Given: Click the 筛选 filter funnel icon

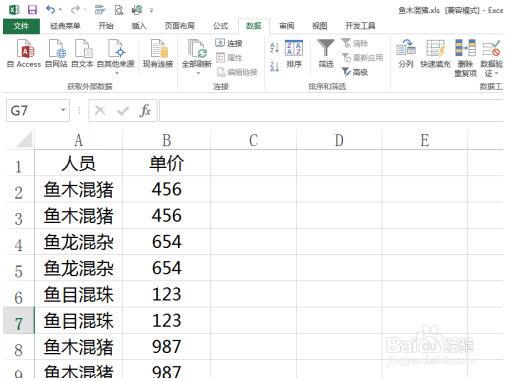Looking at the screenshot, I should tap(325, 47).
